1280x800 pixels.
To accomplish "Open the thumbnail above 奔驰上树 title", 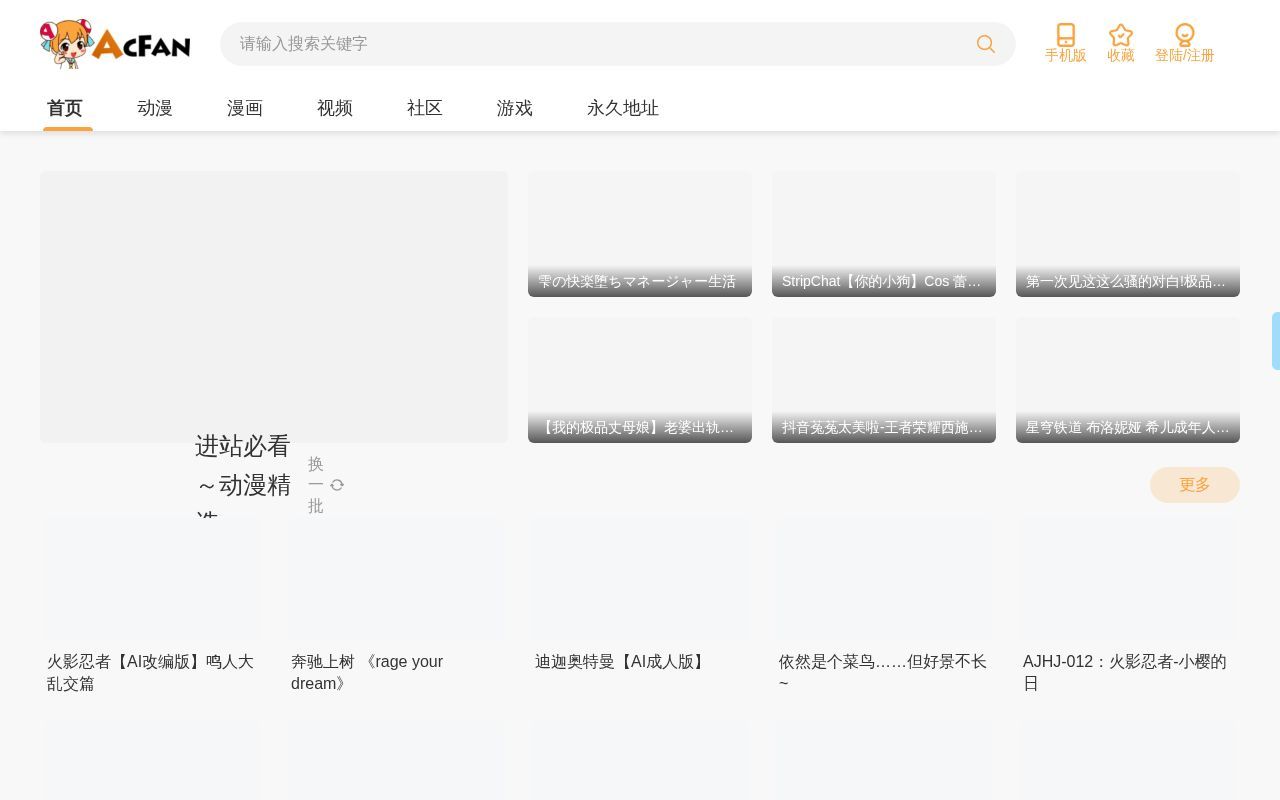I will (396, 580).
